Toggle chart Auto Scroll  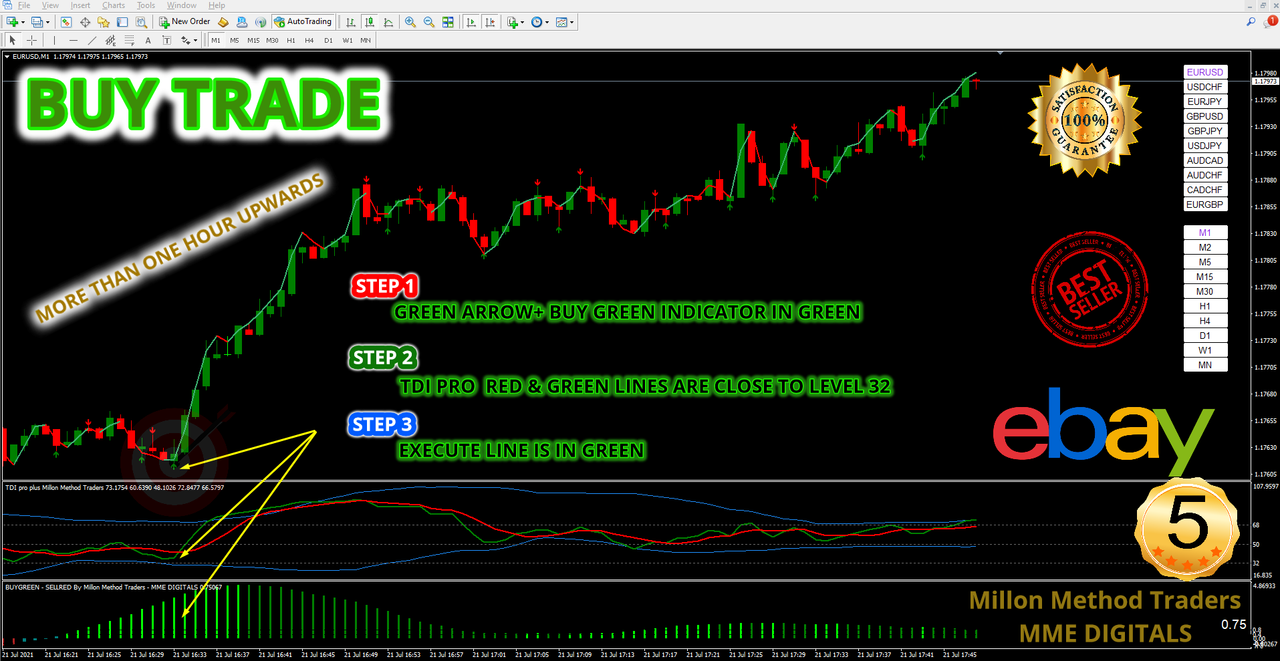pyautogui.click(x=470, y=22)
